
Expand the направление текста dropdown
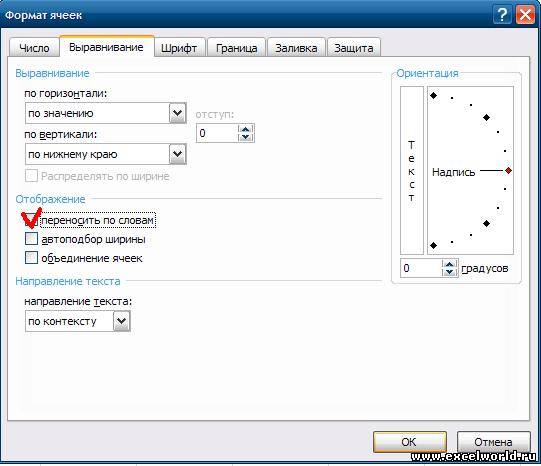(x=121, y=321)
